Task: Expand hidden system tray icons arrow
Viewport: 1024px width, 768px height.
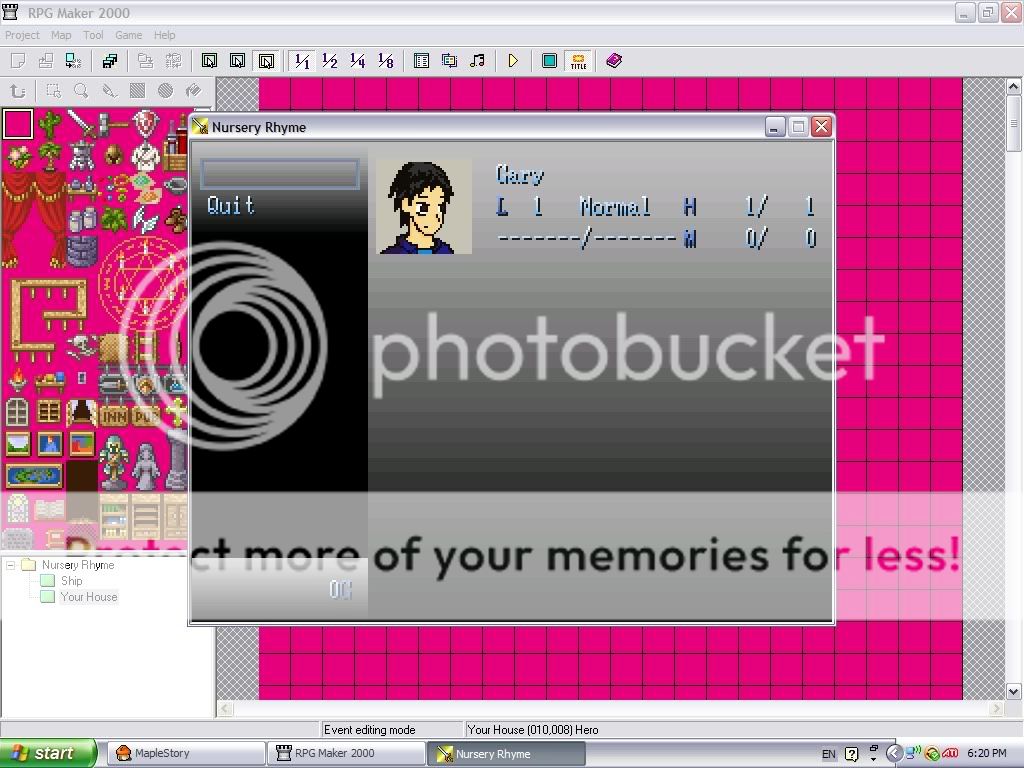Action: click(x=894, y=753)
